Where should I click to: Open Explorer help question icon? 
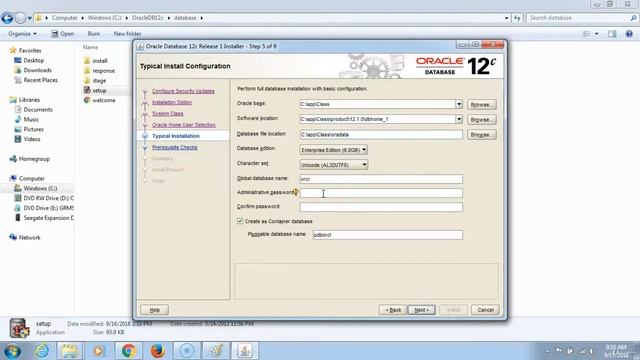point(629,34)
